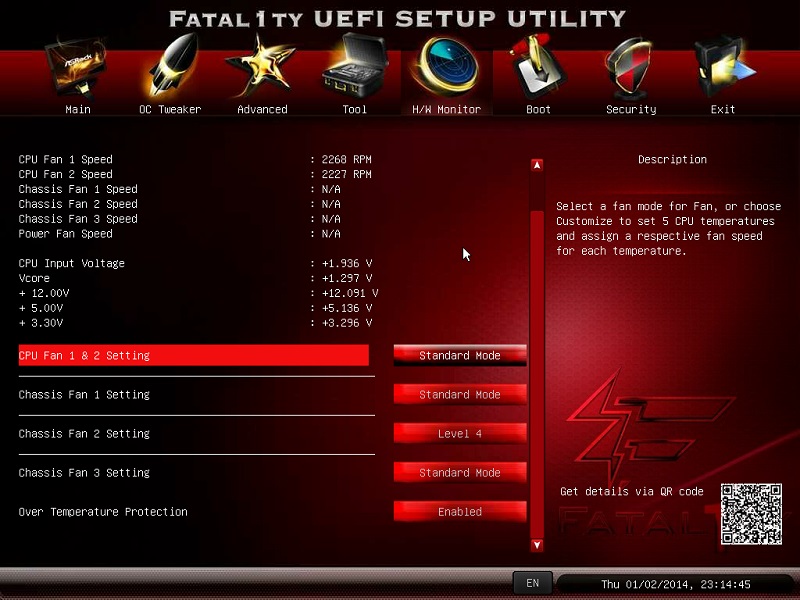
Task: Expand Chassis Fan 2 Level 4 selector
Action: point(460,433)
